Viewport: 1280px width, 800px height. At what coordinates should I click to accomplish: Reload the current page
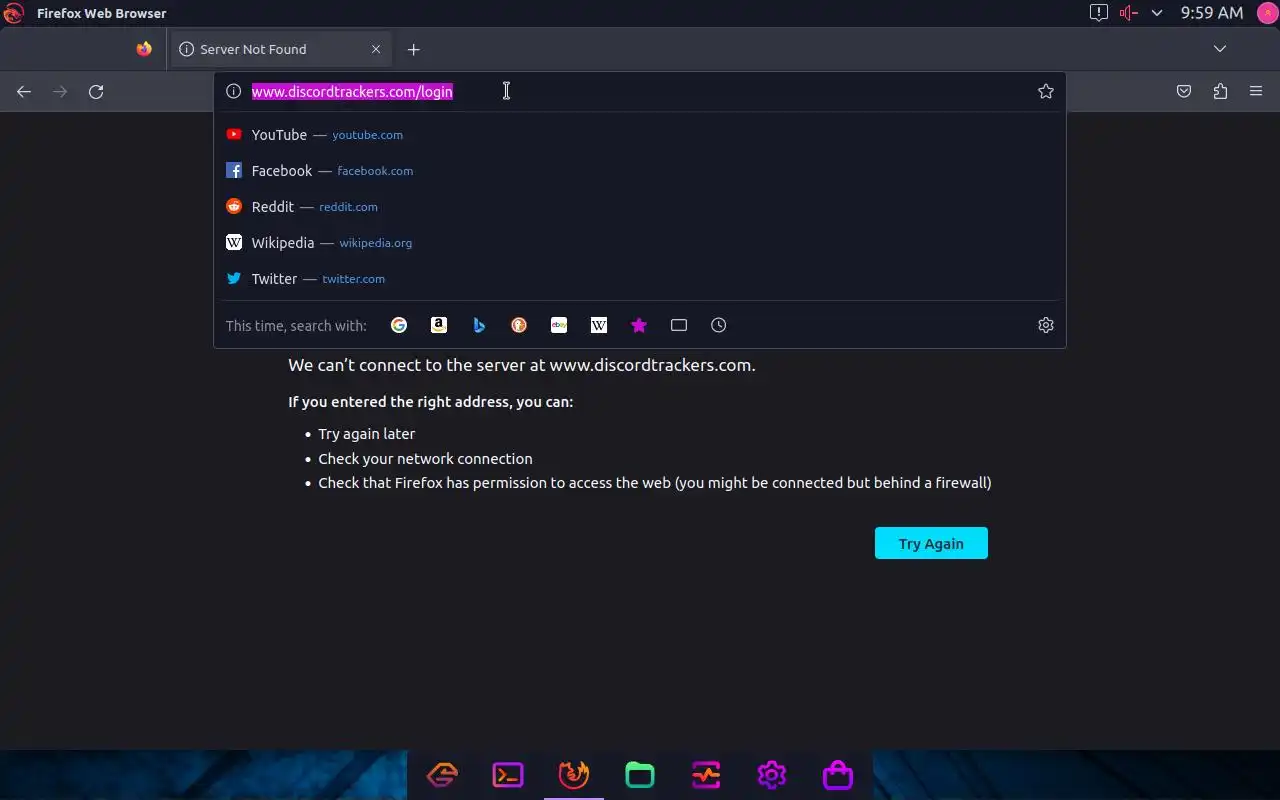[96, 92]
